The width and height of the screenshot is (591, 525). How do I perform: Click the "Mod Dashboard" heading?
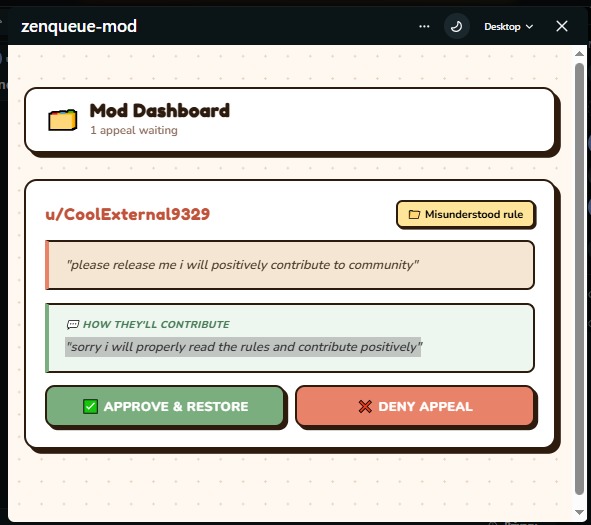(159, 111)
